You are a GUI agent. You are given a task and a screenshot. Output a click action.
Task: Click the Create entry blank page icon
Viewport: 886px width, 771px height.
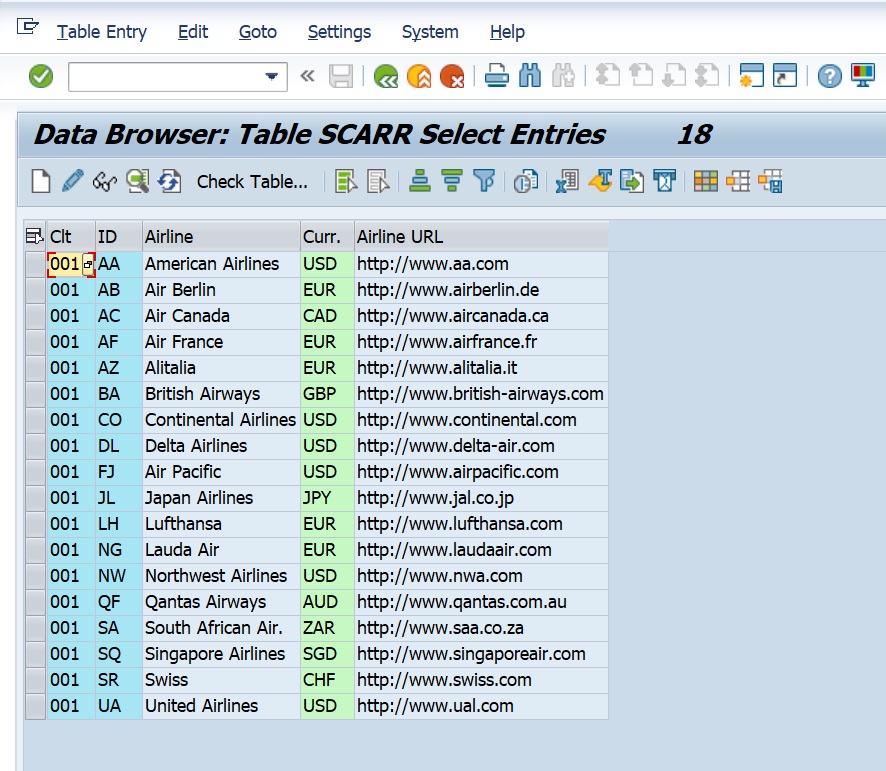41,181
